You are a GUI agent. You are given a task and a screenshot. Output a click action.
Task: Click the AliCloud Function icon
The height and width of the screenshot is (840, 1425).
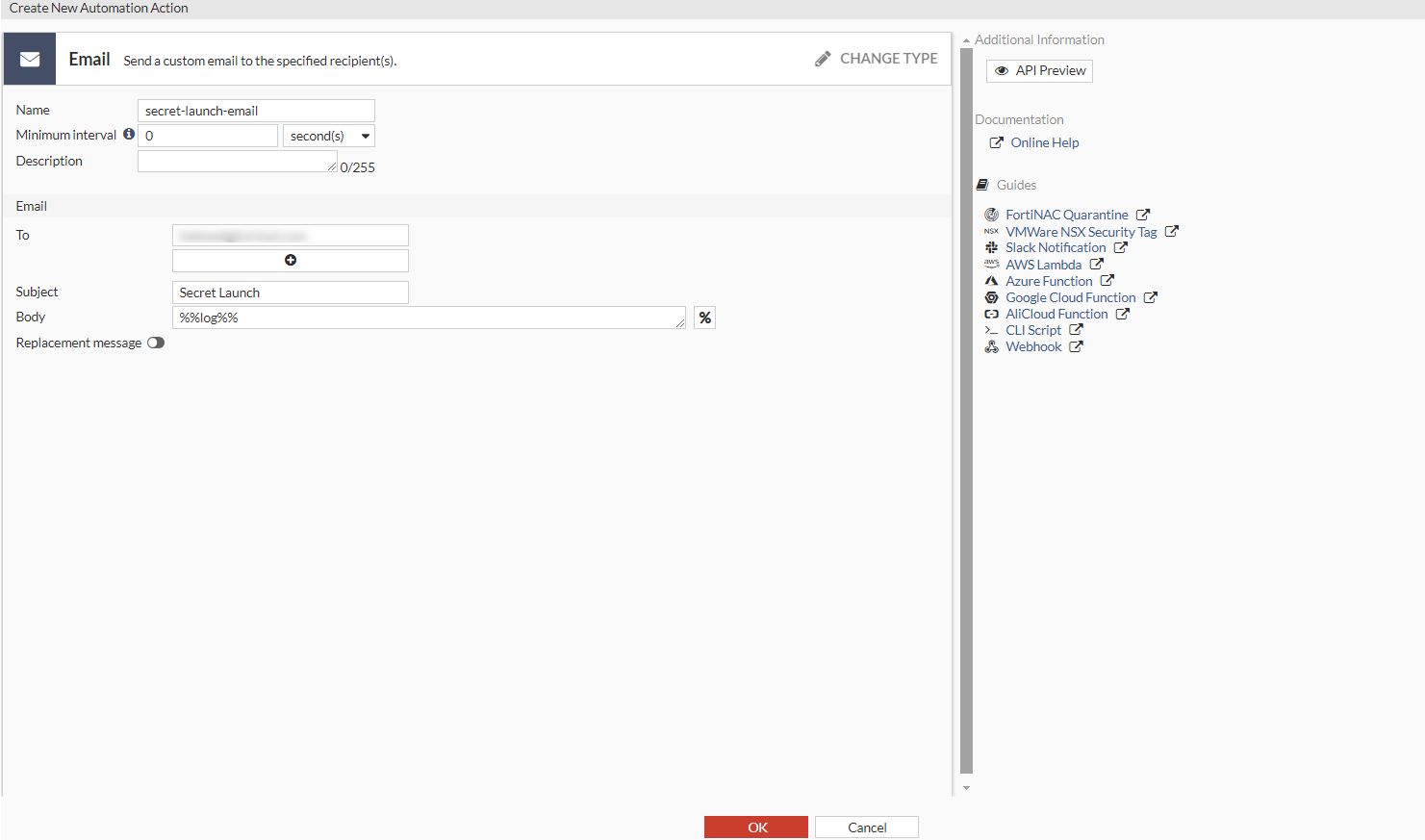pyautogui.click(x=991, y=314)
